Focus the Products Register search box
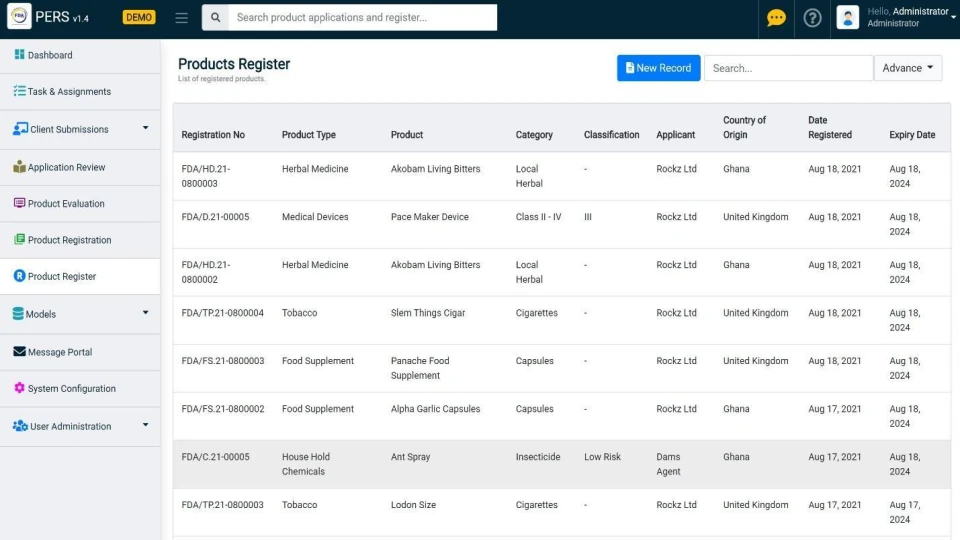 pyautogui.click(x=789, y=68)
